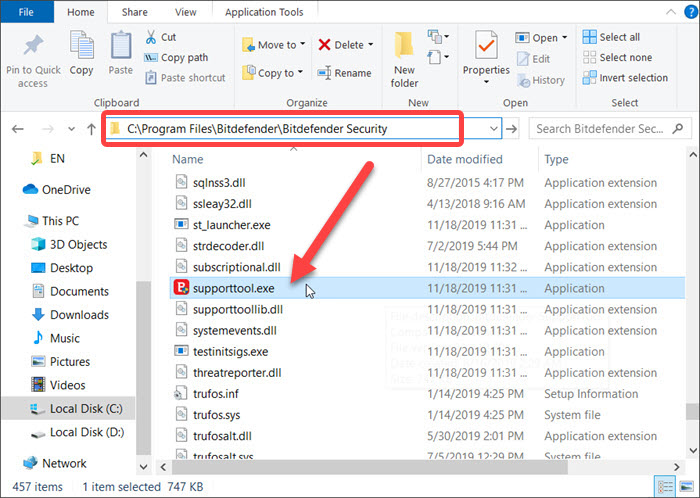The height and width of the screenshot is (498, 700).
Task: Open Downloads in the sidebar
Action: point(70,315)
